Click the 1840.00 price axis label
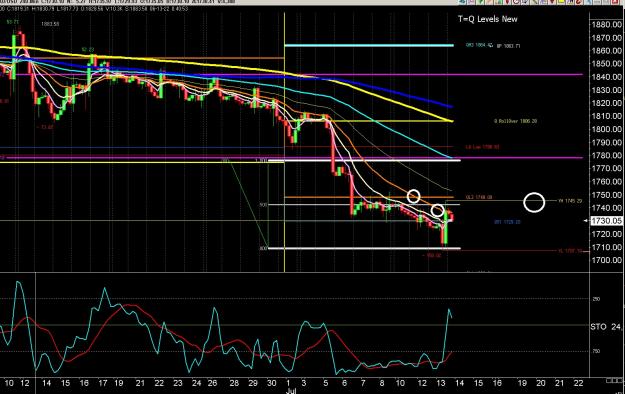The height and width of the screenshot is (394, 625). click(x=607, y=77)
